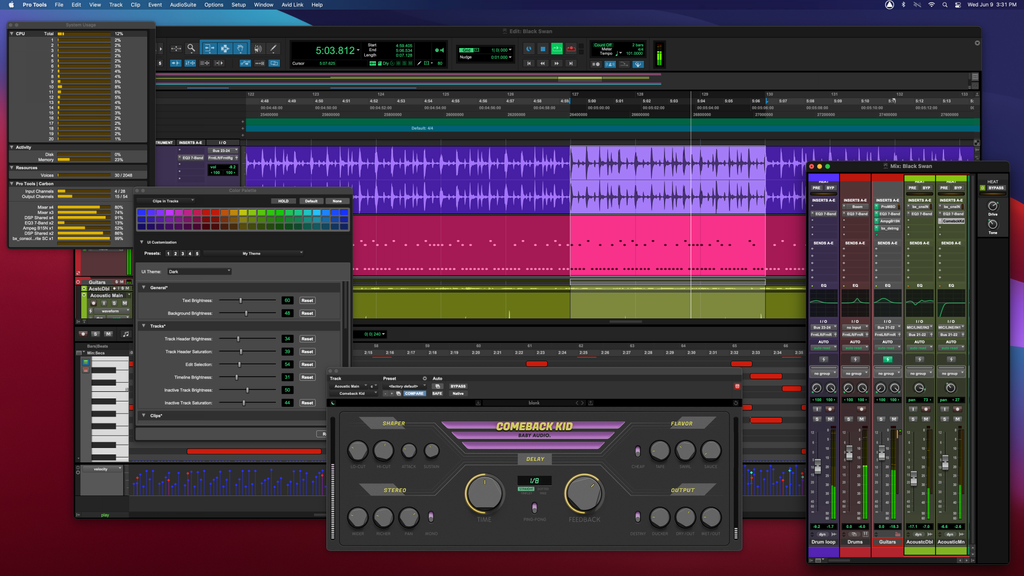Select the Zoomer tool in the Edit toolbar
This screenshot has height=576, width=1024.
tap(191, 48)
